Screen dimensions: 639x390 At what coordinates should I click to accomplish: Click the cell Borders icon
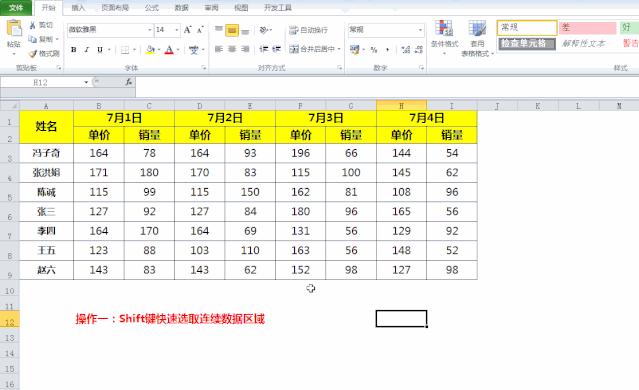(x=125, y=50)
